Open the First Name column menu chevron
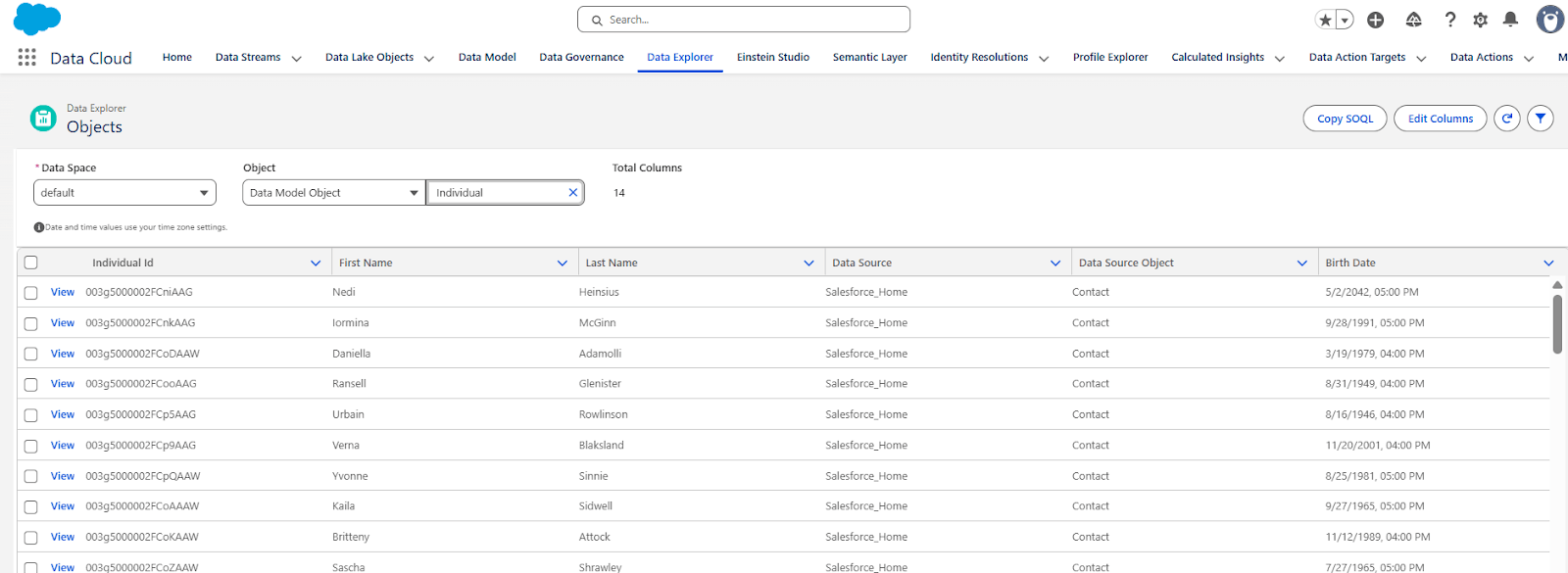Viewport: 1568px width, 573px height. click(563, 263)
